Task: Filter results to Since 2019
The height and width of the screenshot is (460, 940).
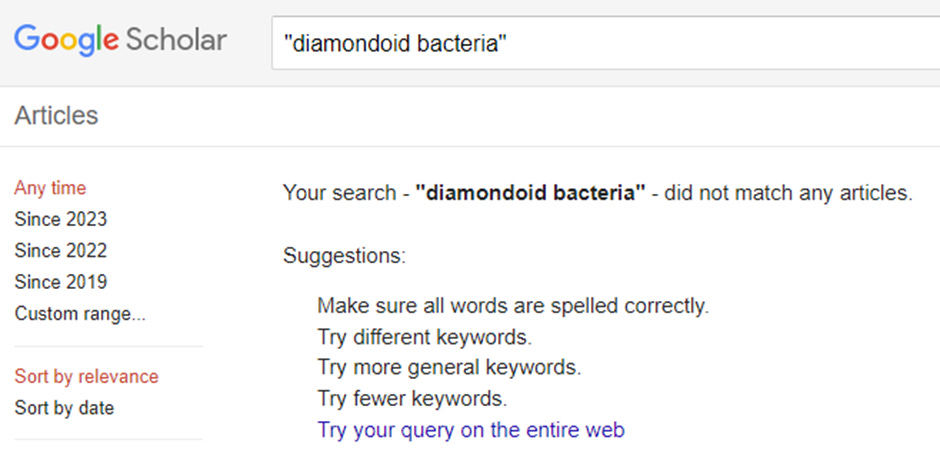Action: pyautogui.click(x=60, y=282)
